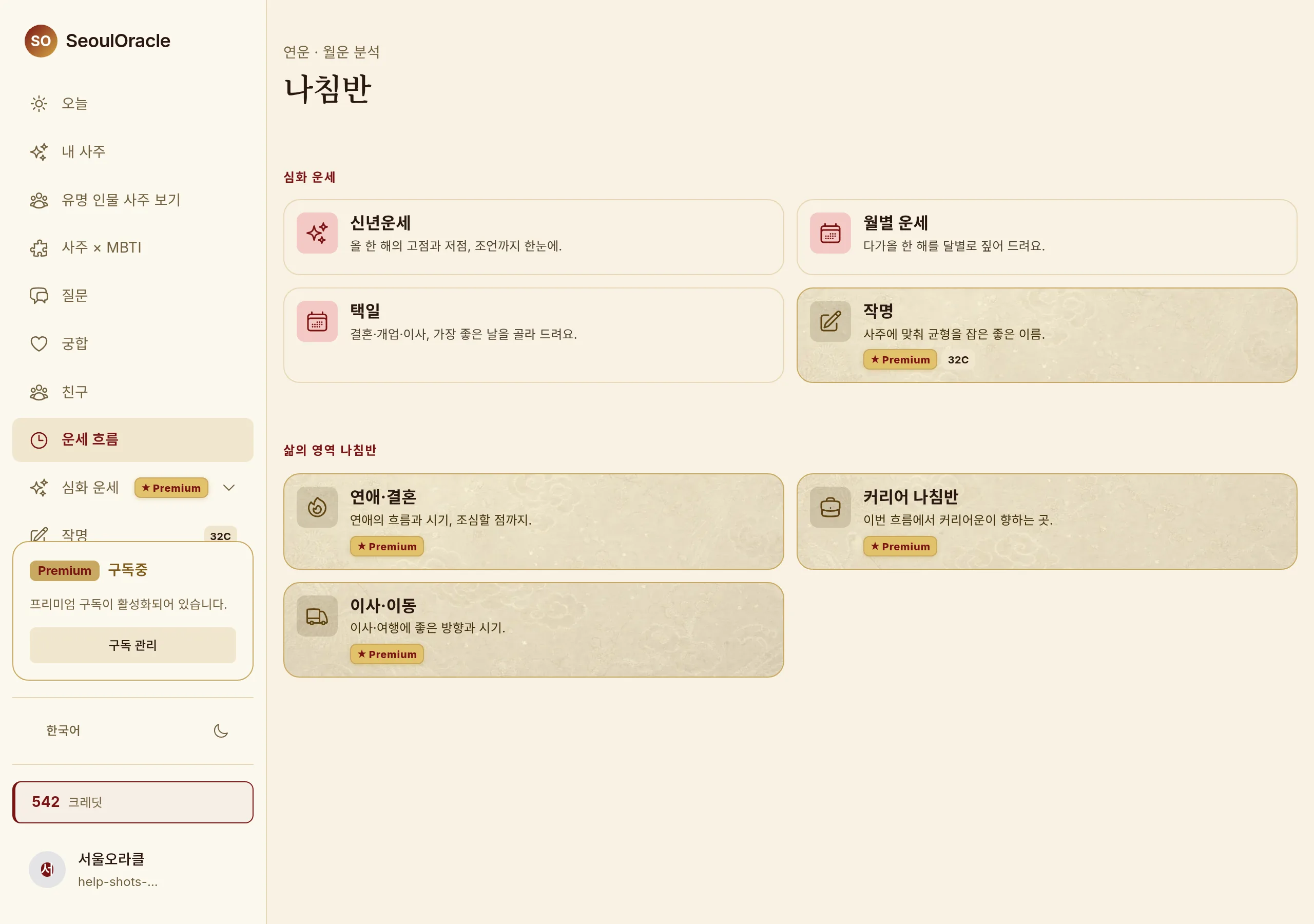This screenshot has height=924, width=1314.
Task: Click the flame icon on 연애·결혼 card
Action: pos(317,507)
